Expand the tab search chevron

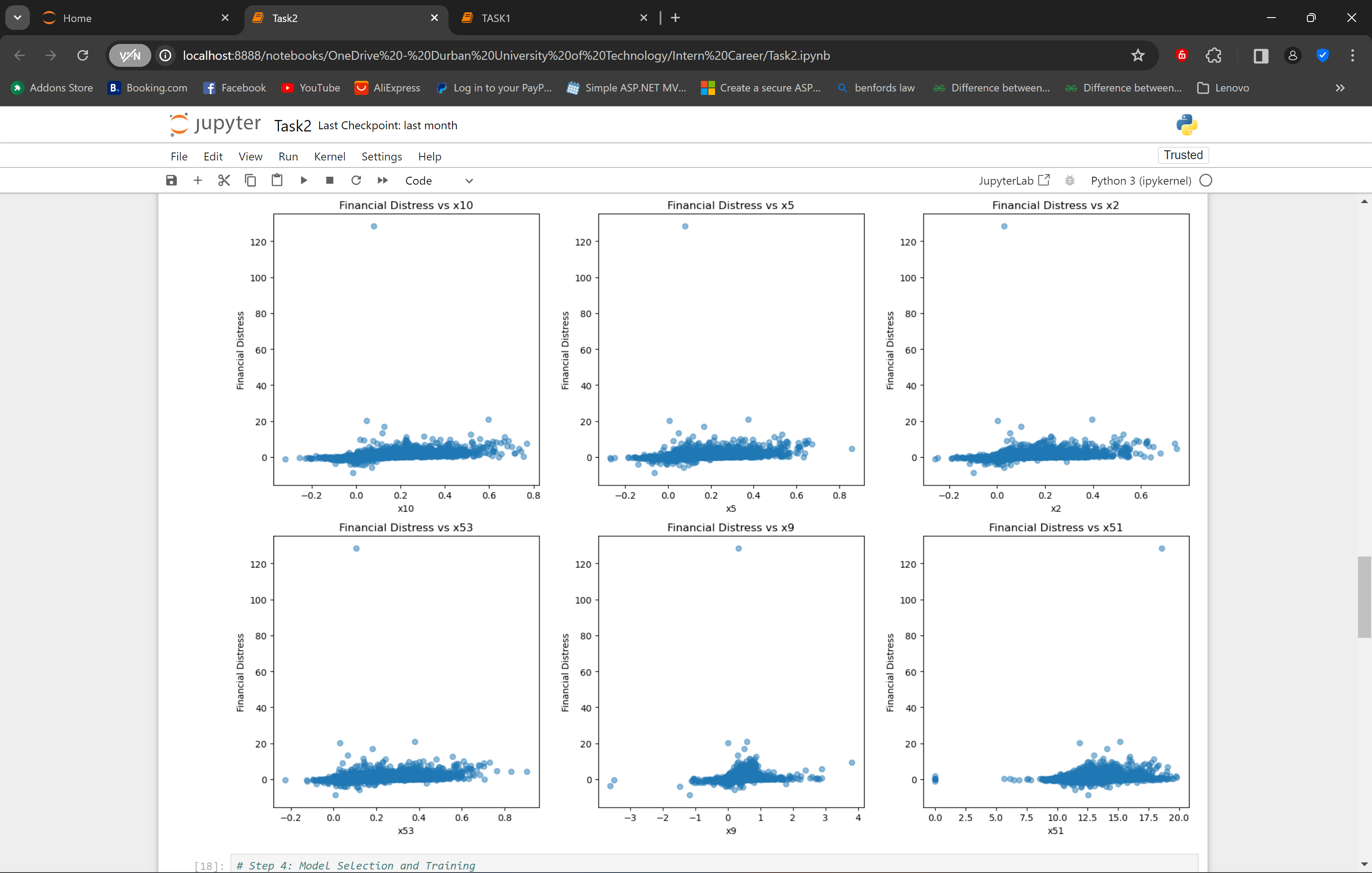17,18
